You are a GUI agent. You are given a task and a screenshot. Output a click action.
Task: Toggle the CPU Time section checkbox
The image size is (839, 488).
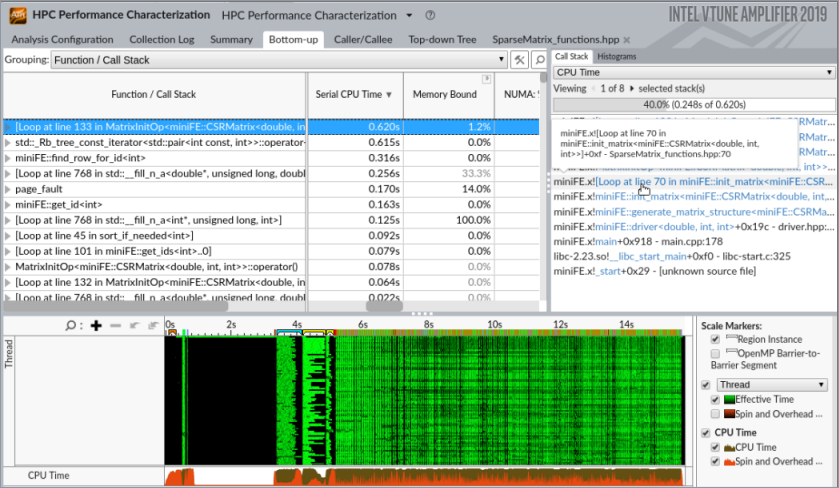(x=705, y=432)
